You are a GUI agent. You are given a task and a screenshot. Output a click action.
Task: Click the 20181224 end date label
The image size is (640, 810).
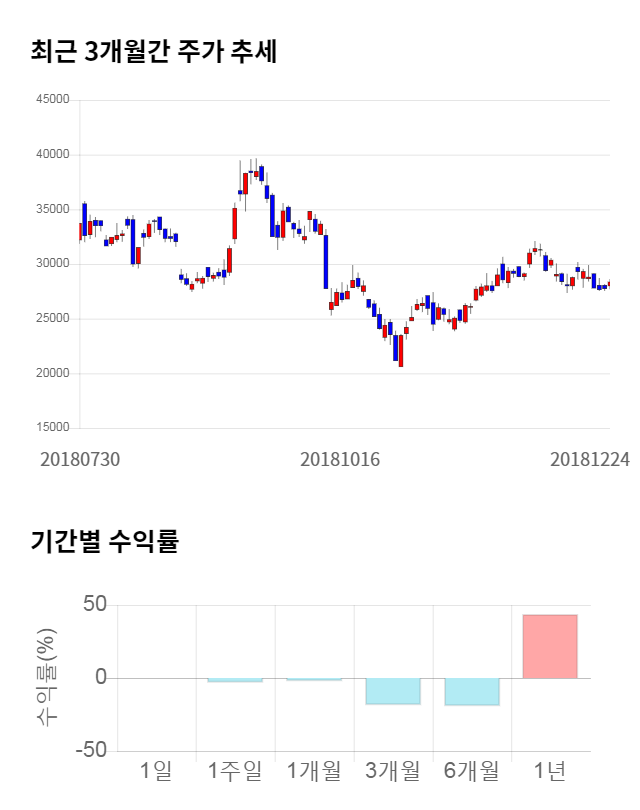(589, 459)
